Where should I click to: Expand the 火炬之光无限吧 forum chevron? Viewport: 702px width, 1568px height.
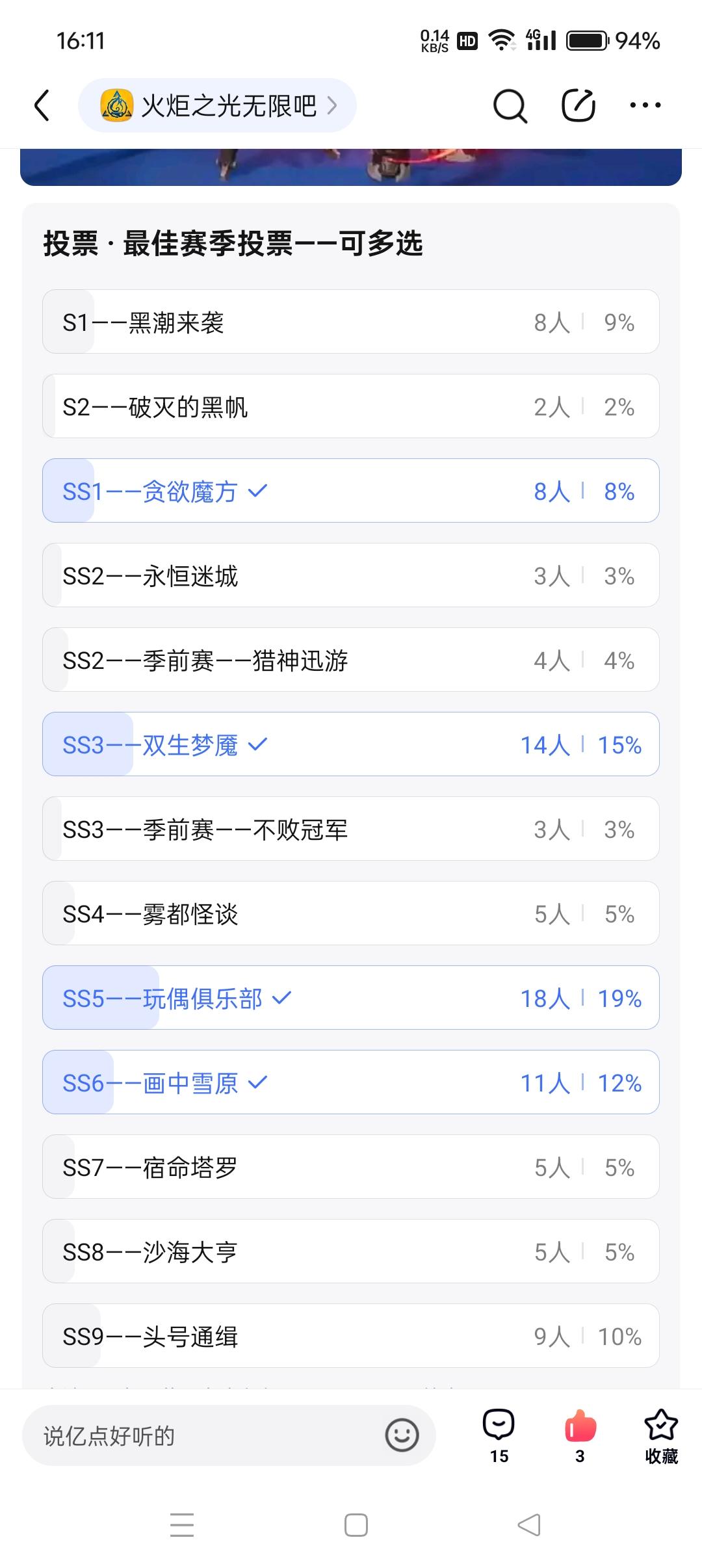pyautogui.click(x=332, y=105)
